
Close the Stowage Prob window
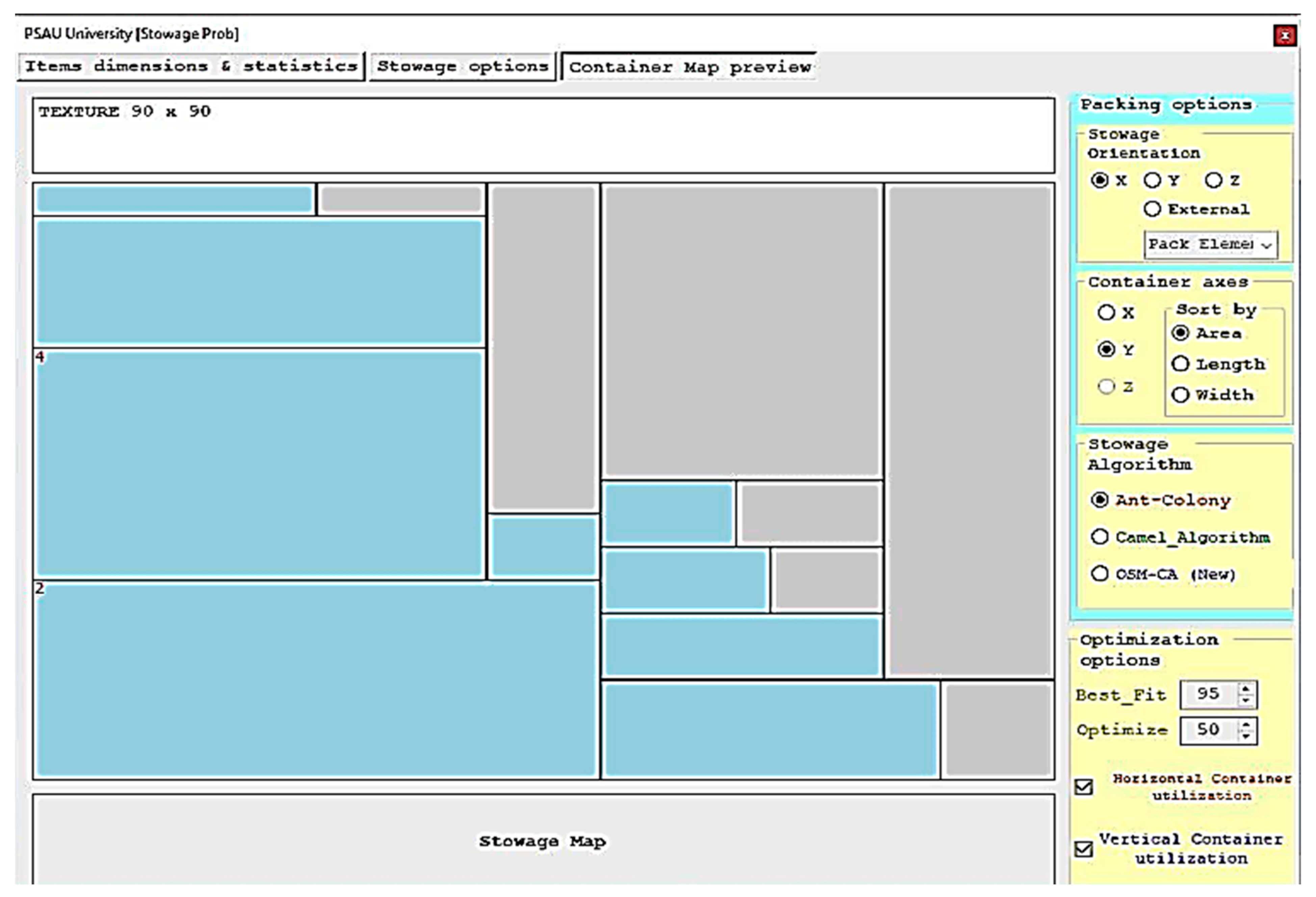tap(1285, 36)
